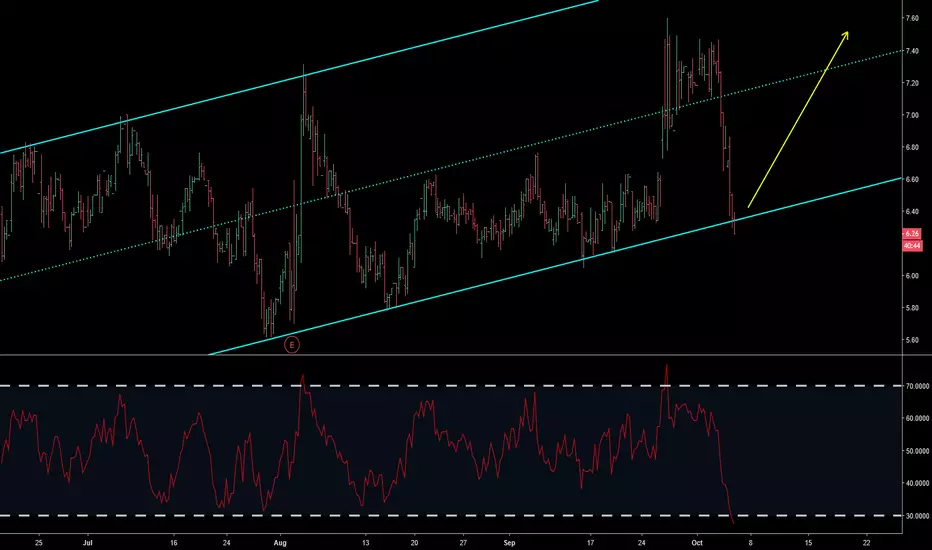Viewport: 932px width, 550px height.
Task: Click the 6.00 price axis label
Action: pos(912,276)
